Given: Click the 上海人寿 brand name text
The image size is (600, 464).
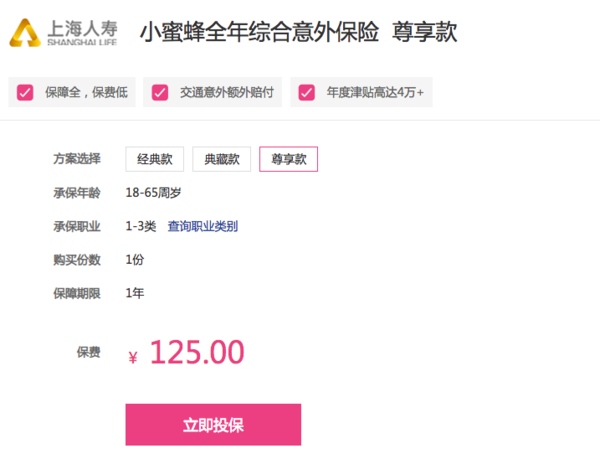Looking at the screenshot, I should point(82,29).
